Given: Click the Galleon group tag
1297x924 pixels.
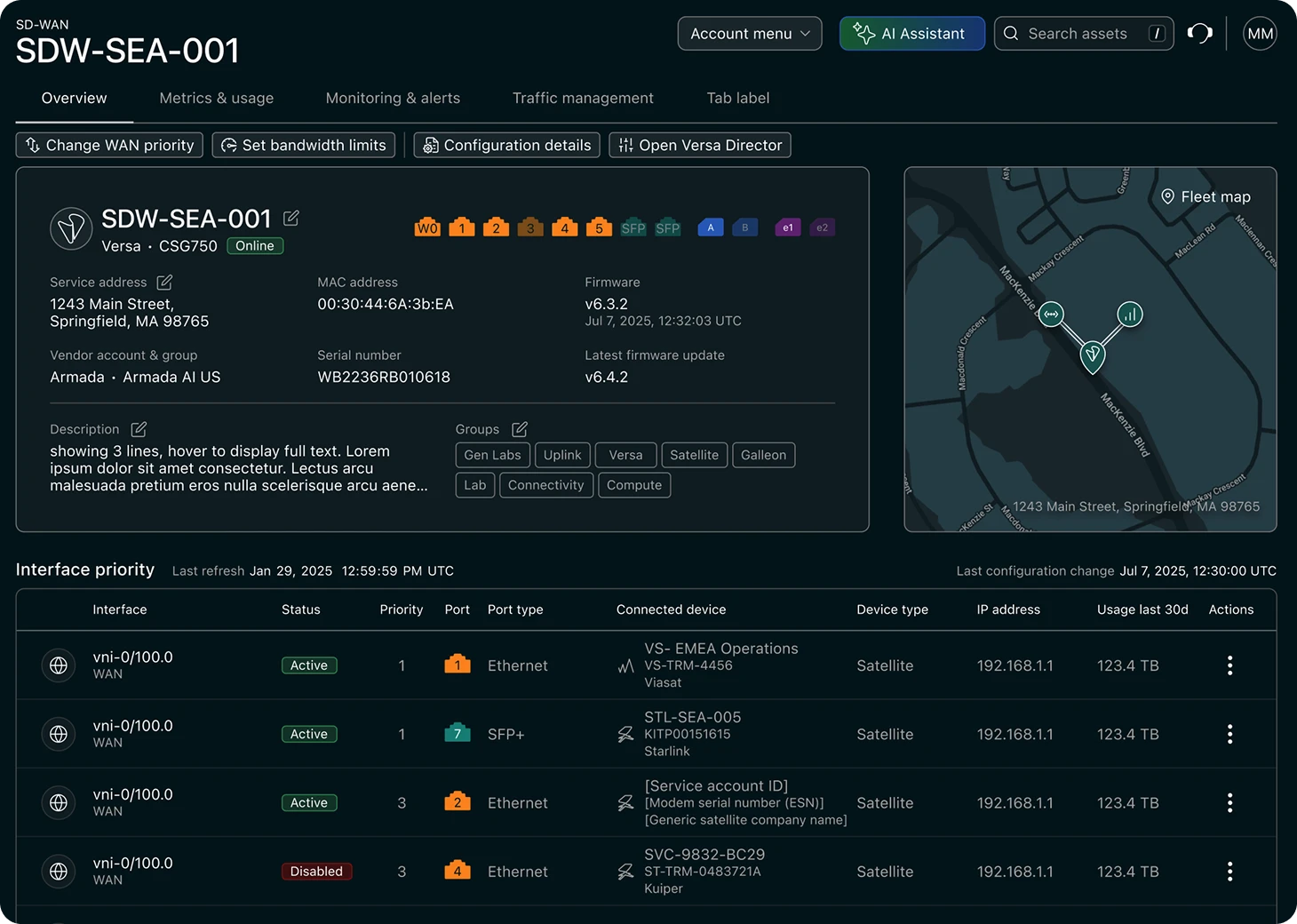Looking at the screenshot, I should 763,455.
